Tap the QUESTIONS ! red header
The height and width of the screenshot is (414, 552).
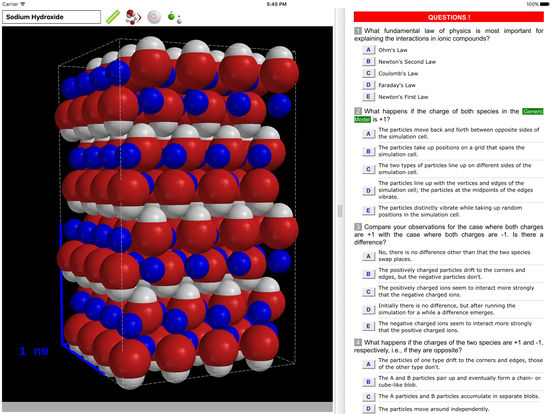[x=448, y=17]
